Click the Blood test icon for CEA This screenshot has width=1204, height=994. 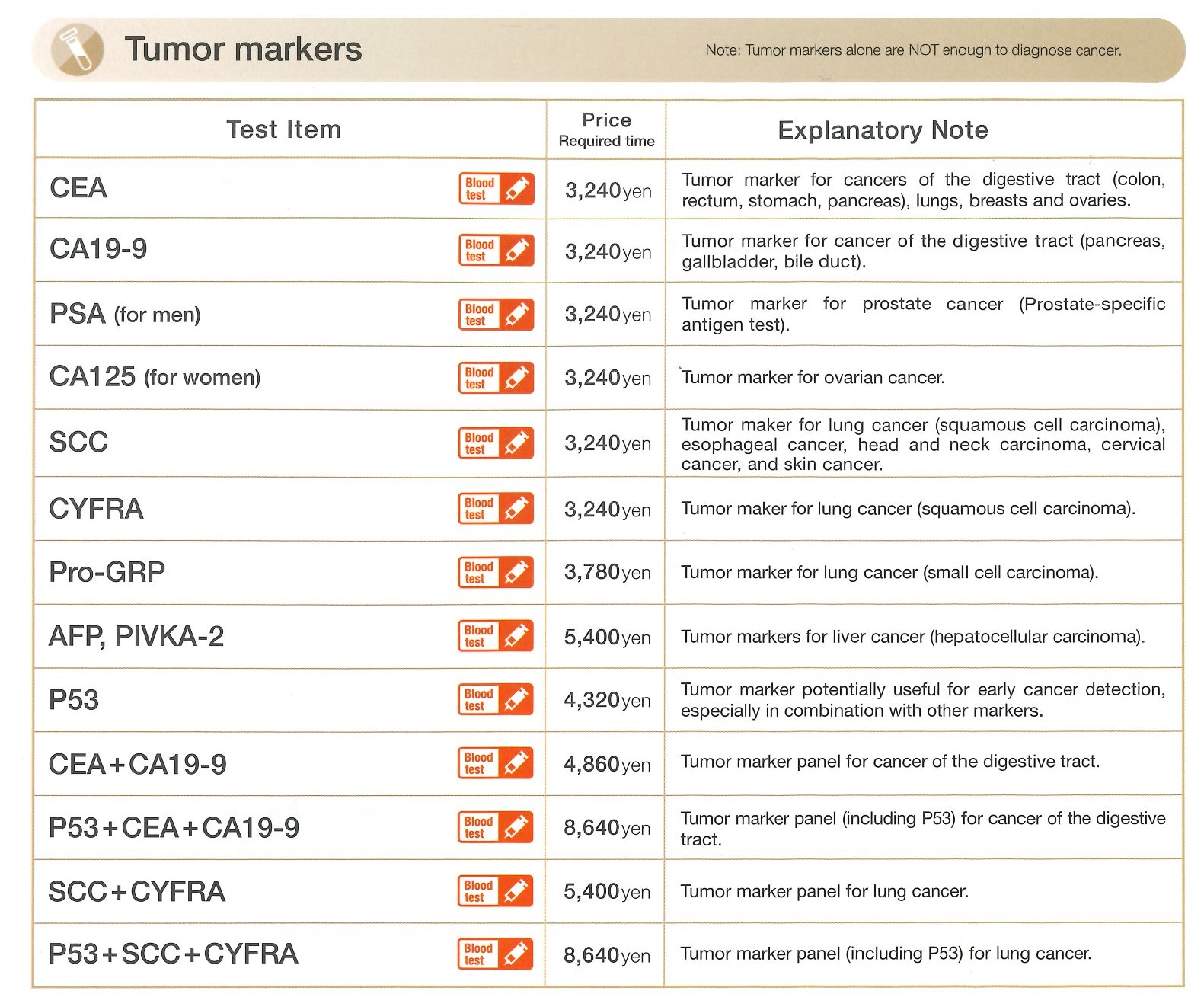click(x=496, y=189)
